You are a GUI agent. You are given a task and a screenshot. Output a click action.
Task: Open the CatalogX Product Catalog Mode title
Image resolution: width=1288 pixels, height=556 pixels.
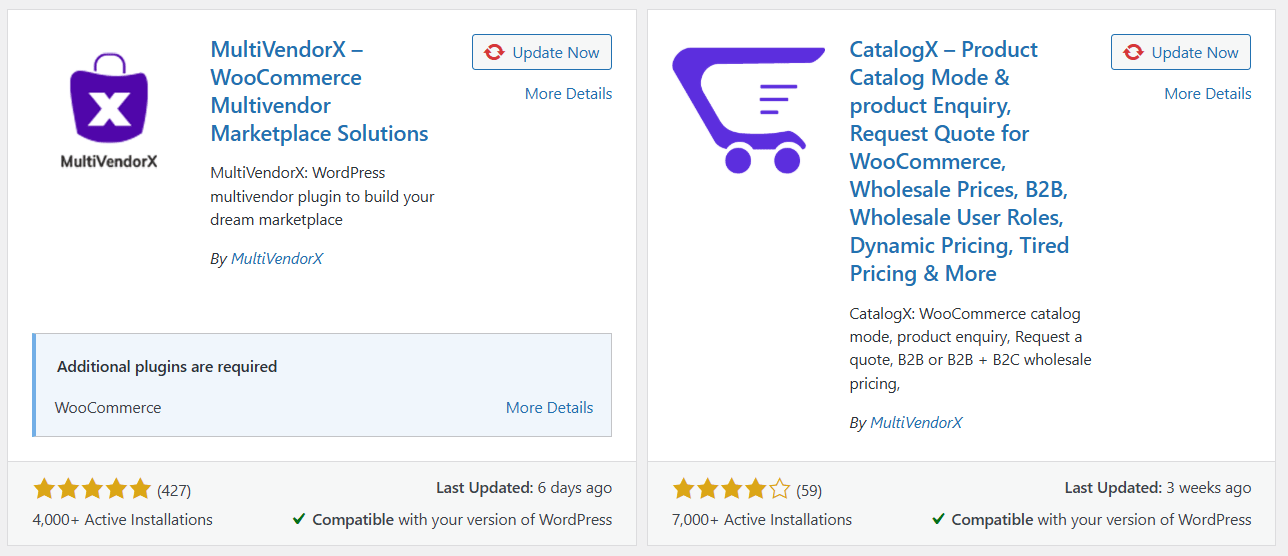959,161
